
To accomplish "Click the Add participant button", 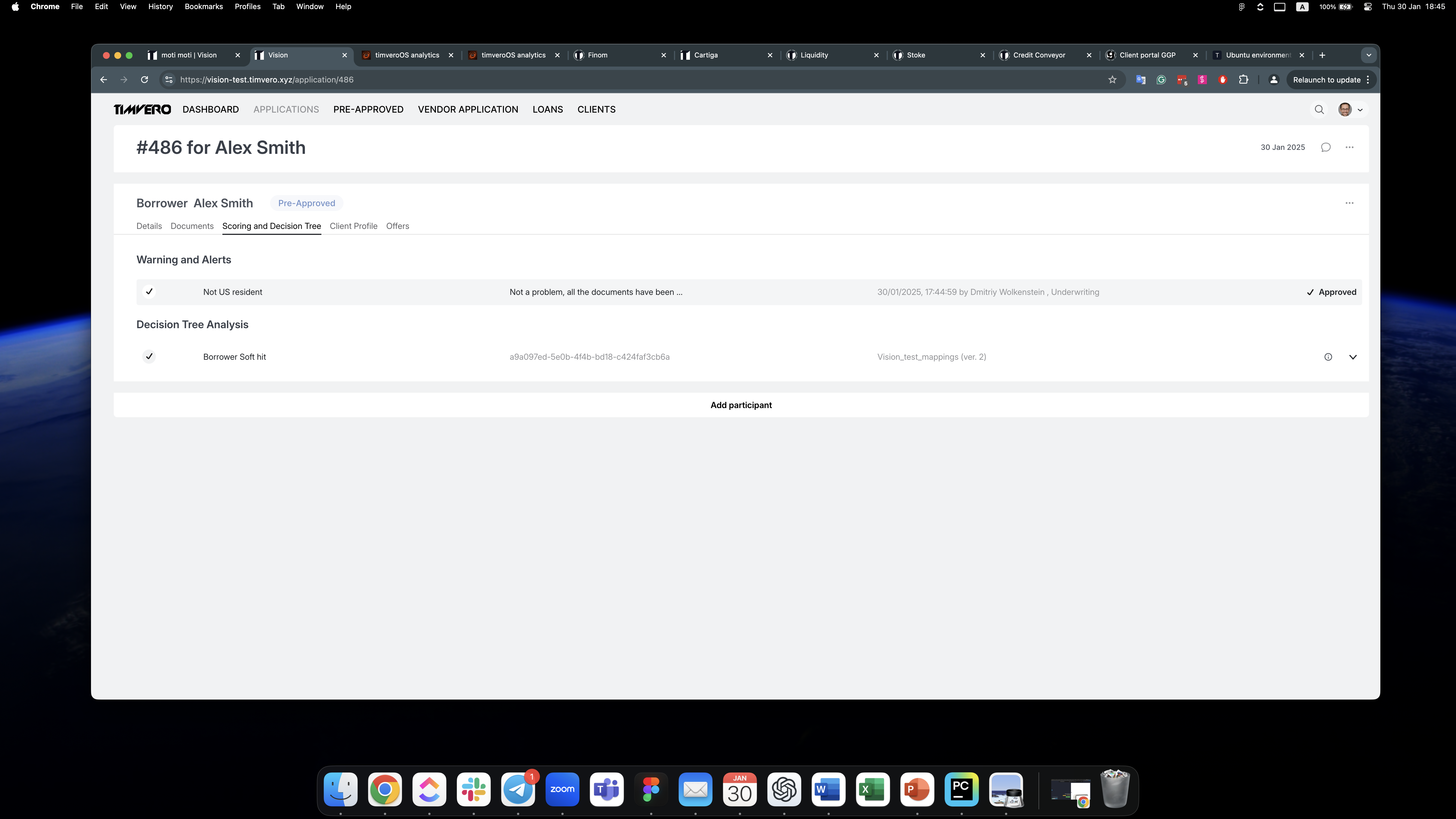I will pos(741,405).
